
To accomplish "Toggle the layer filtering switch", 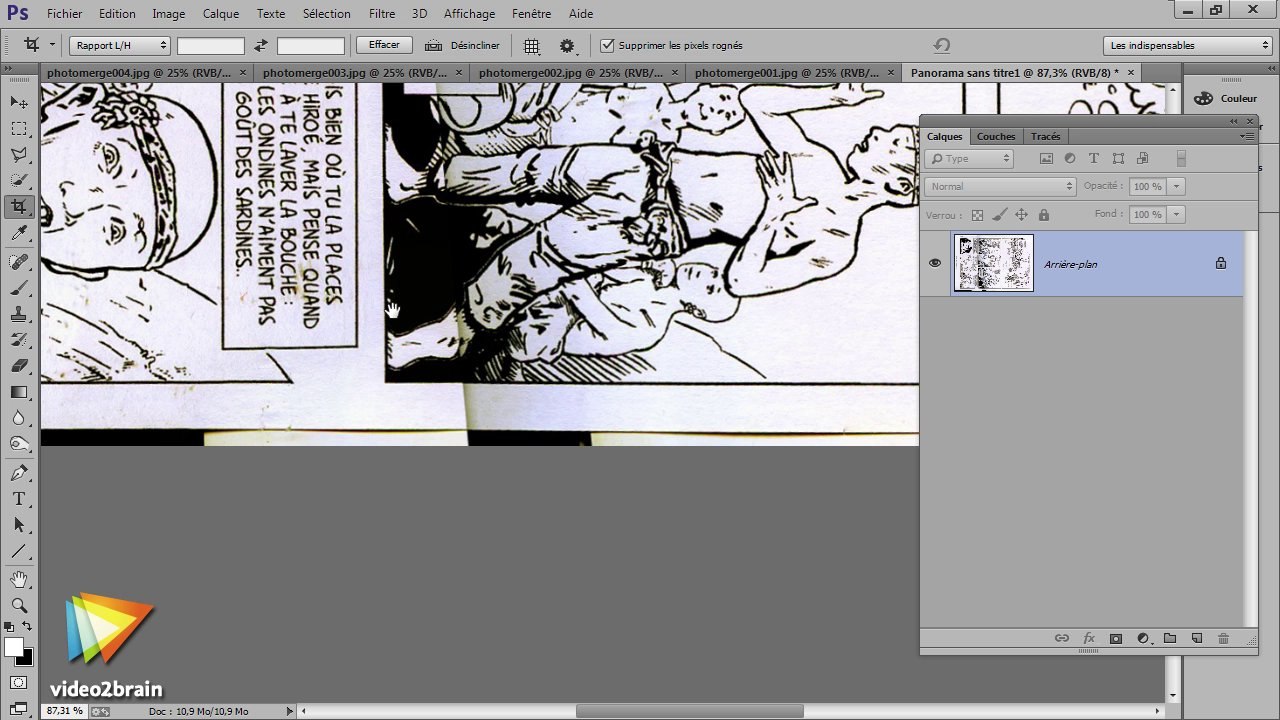I will pyautogui.click(x=1181, y=158).
